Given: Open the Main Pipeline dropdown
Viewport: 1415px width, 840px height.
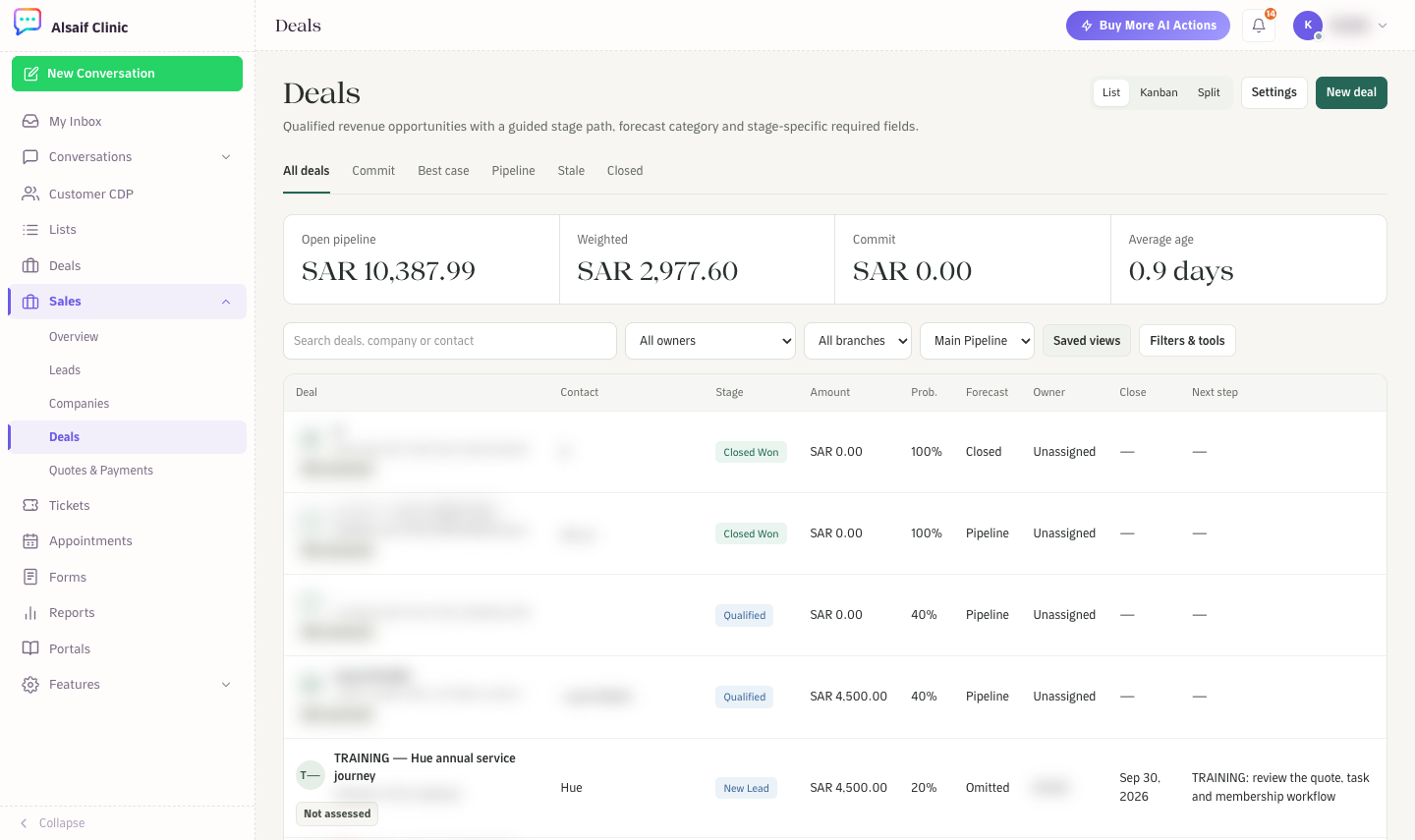Looking at the screenshot, I should [x=977, y=341].
